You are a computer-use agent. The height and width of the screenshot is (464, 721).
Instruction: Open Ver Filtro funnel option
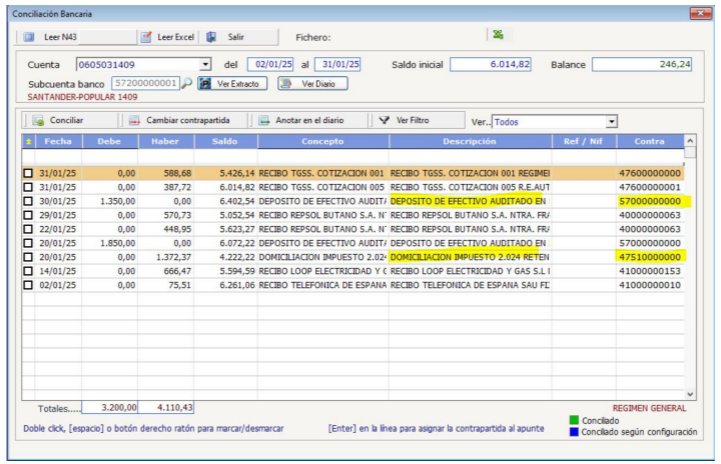pos(404,120)
